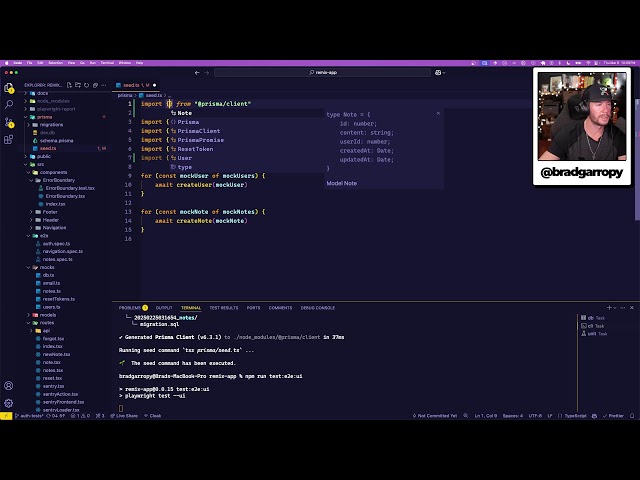Click the zoom magnifier icon in status bar
640x480 pixels.
coord(466,416)
